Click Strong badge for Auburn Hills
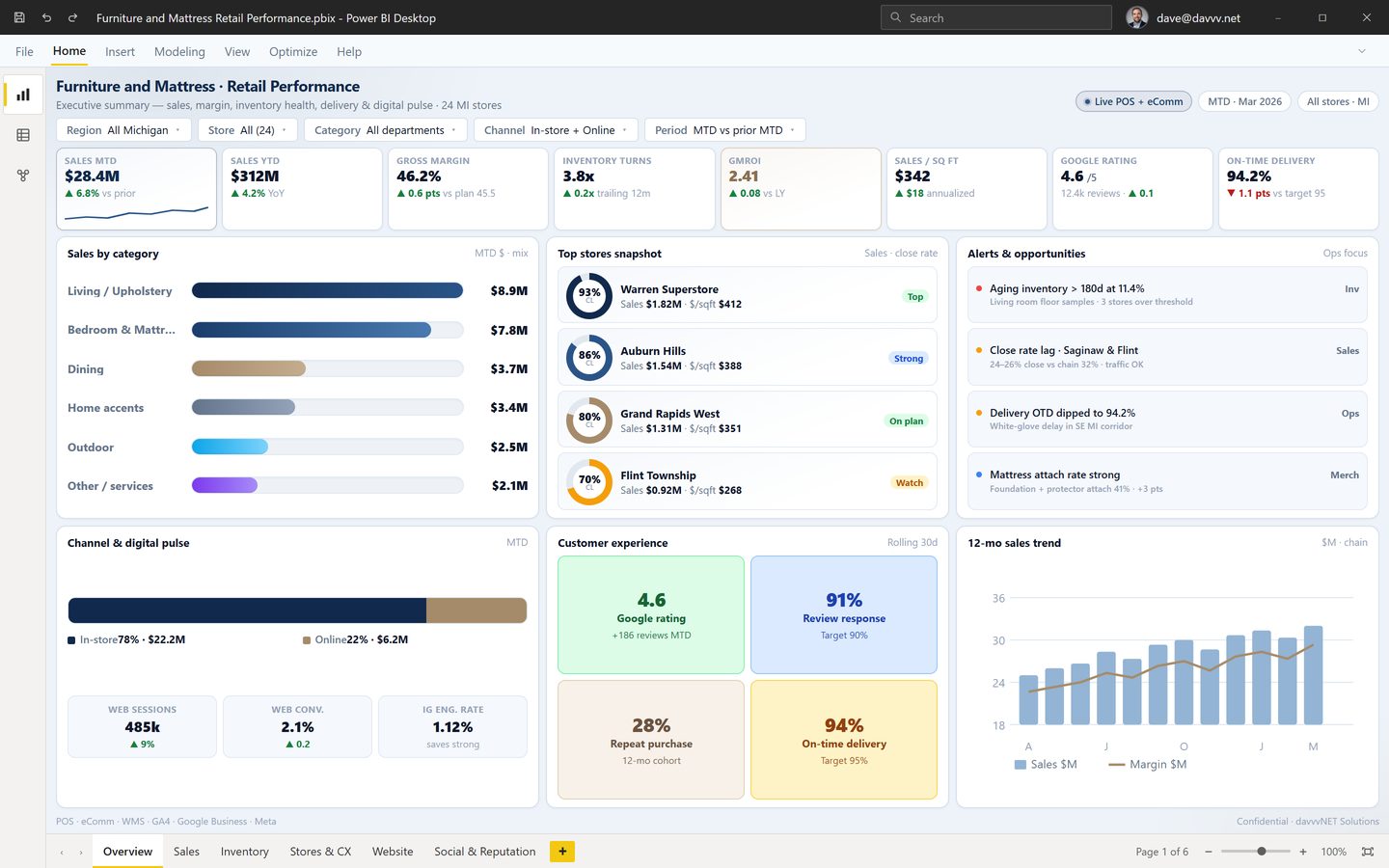The image size is (1389, 868). 908,359
